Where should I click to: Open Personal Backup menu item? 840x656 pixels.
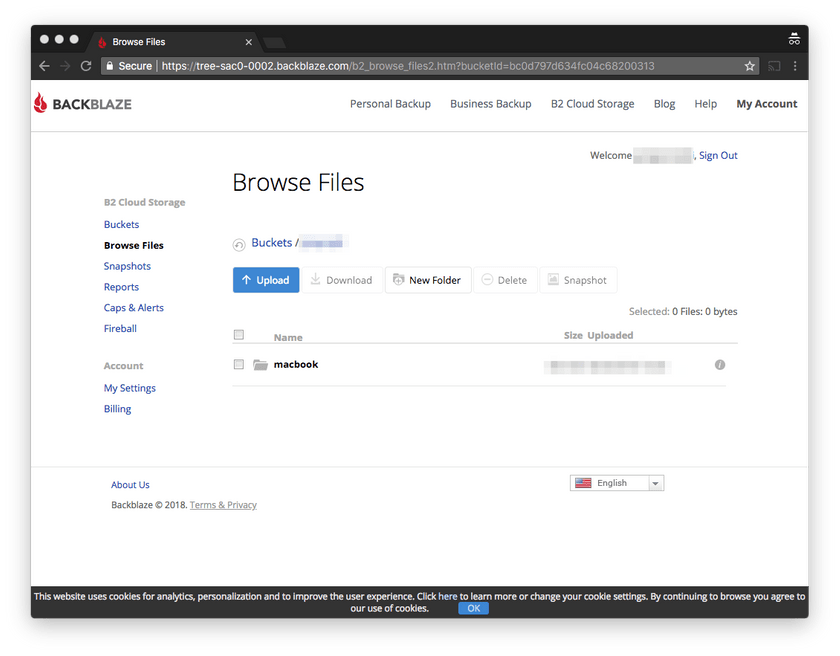[390, 104]
